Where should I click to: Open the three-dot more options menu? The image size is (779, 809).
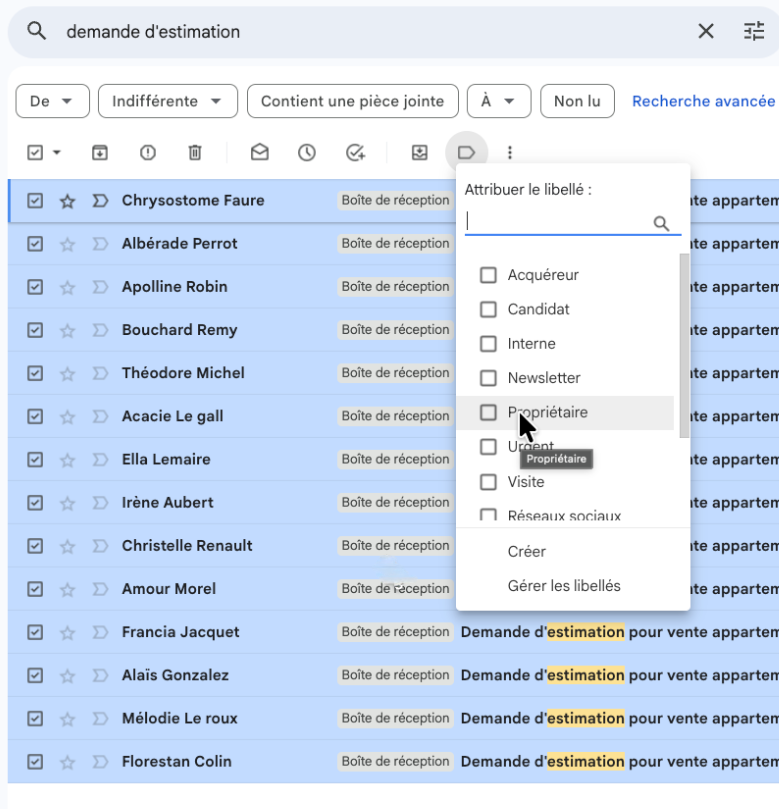510,153
